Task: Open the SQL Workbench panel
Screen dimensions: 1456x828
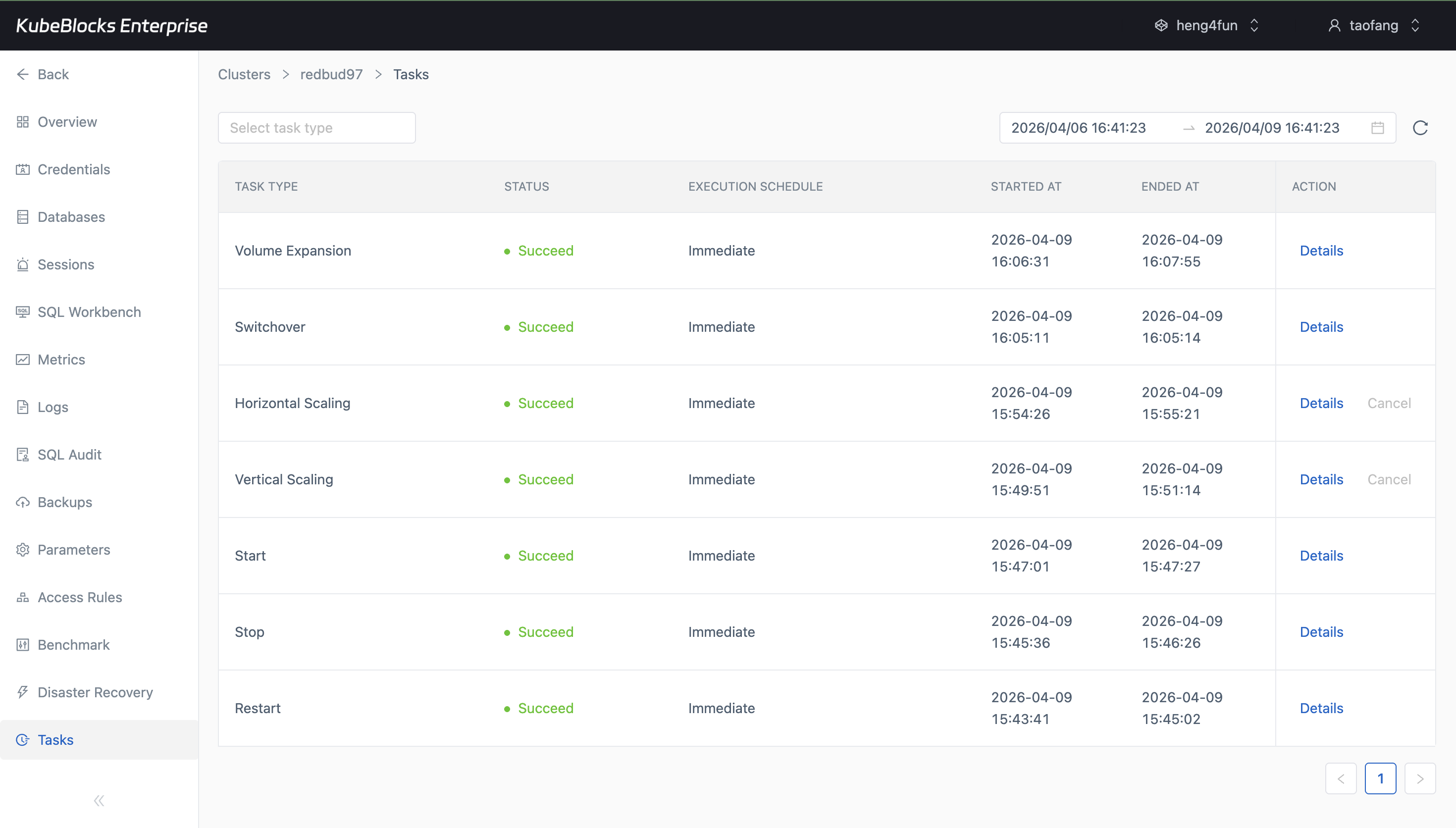Action: [89, 311]
